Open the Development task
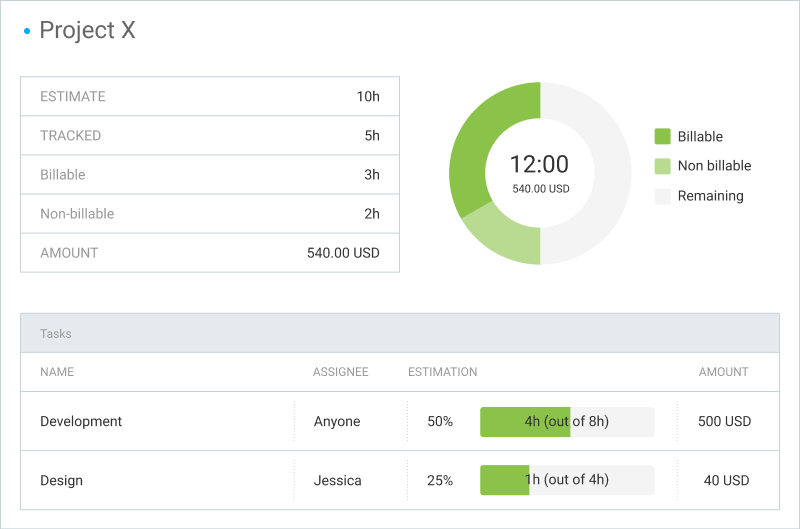This screenshot has width=800, height=529. pos(81,421)
